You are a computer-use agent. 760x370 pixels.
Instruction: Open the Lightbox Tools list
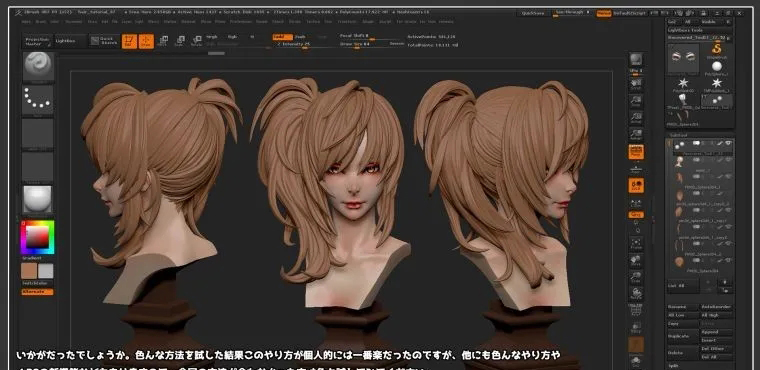tap(699, 30)
